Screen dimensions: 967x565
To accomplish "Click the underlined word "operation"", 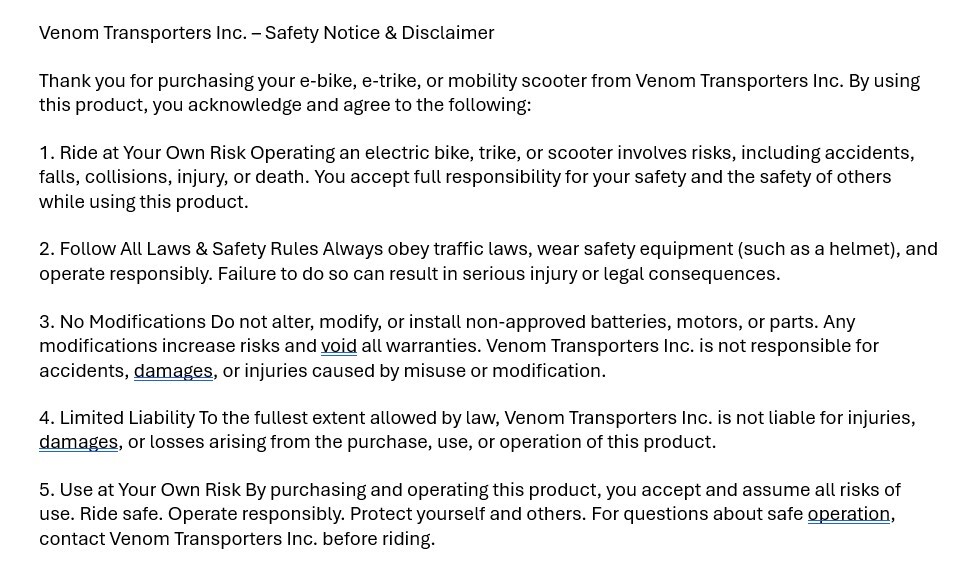I will click(849, 514).
